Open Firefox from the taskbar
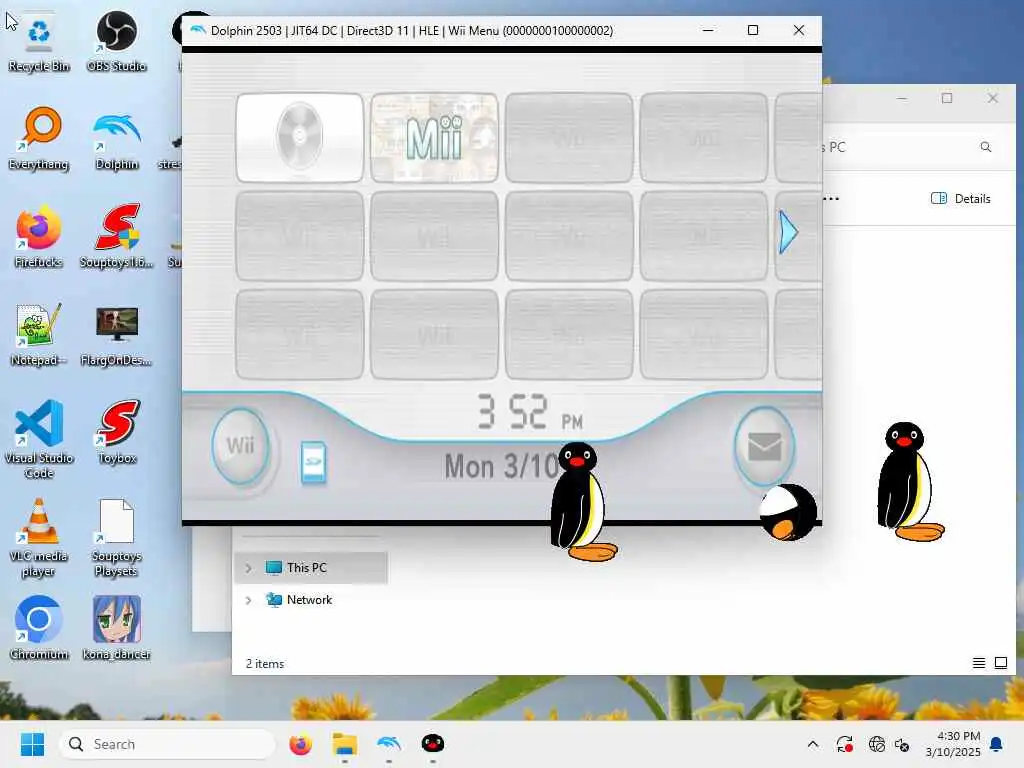Viewport: 1024px width, 768px height. [300, 744]
